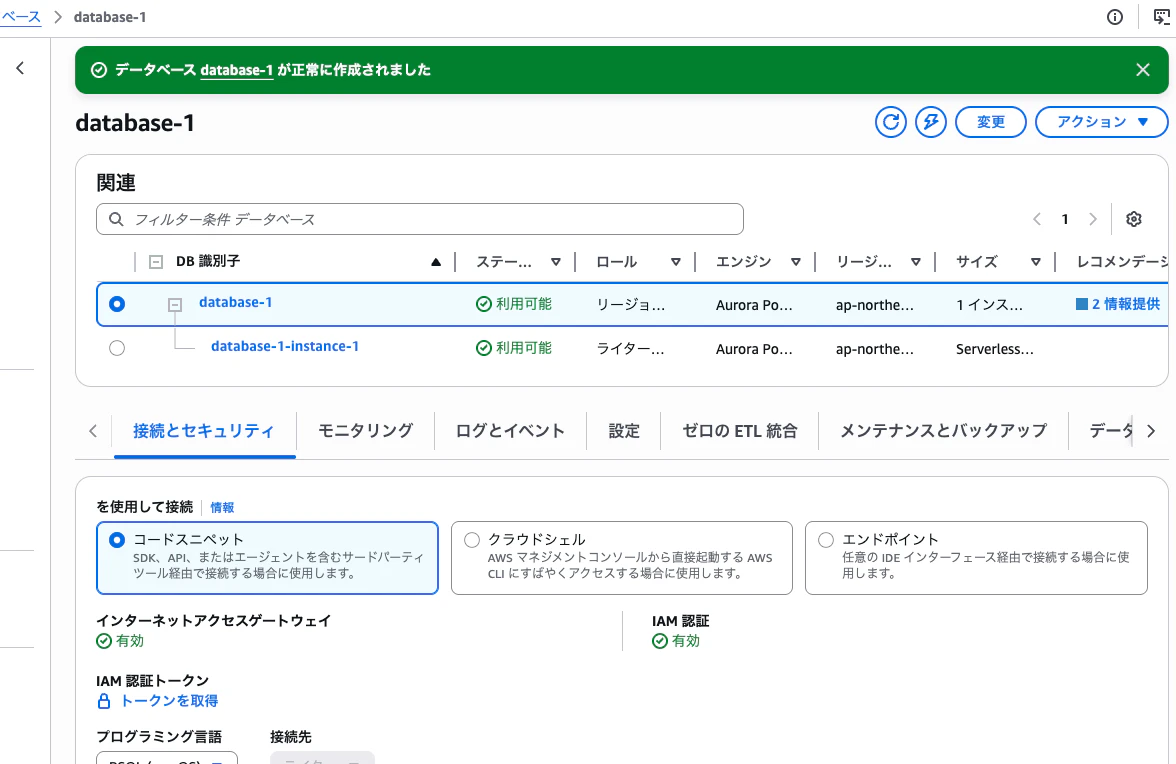The width and height of the screenshot is (1176, 764).
Task: Click the refresh icon button
Action: click(890, 122)
